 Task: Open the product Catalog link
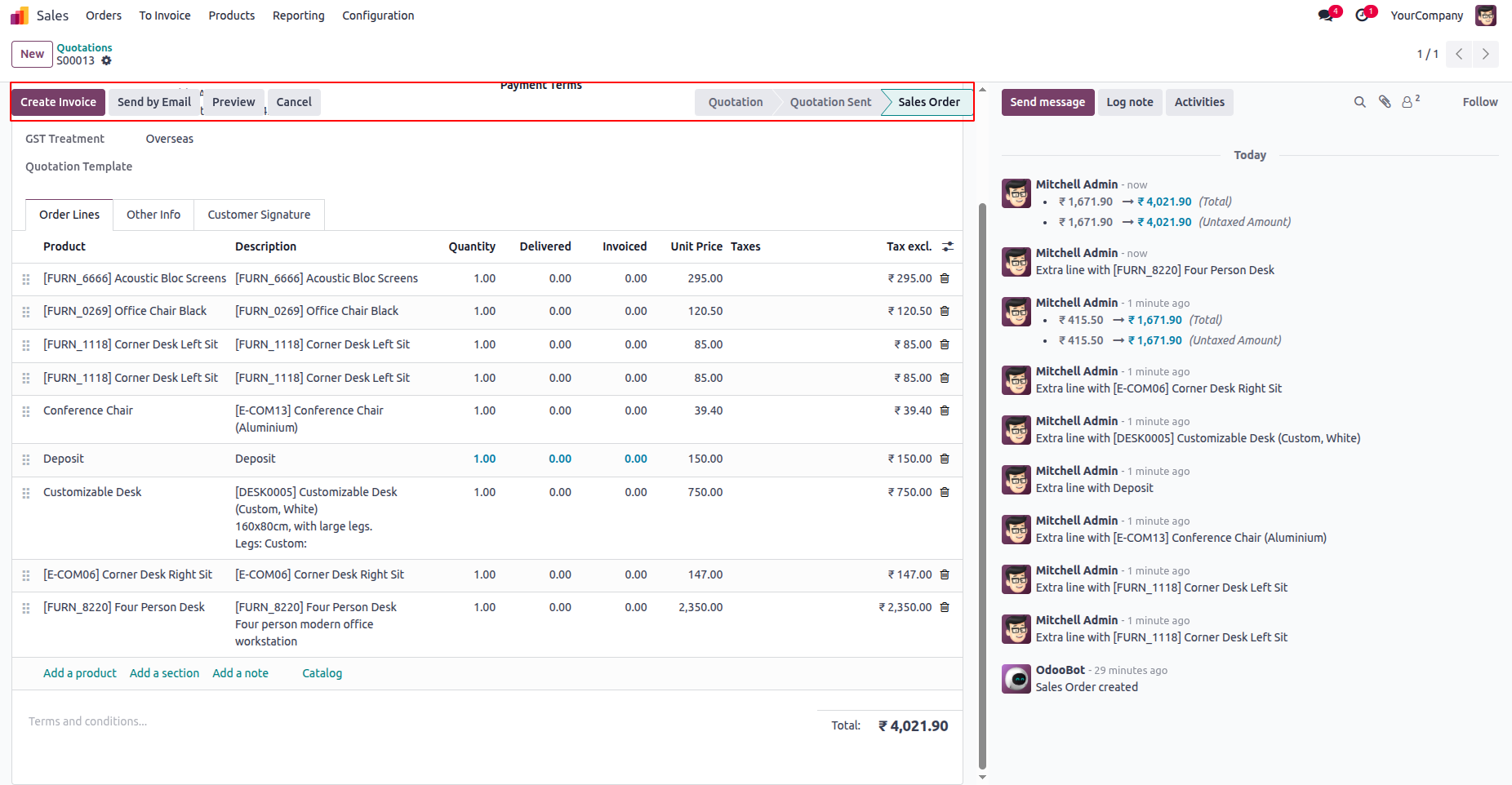(322, 673)
